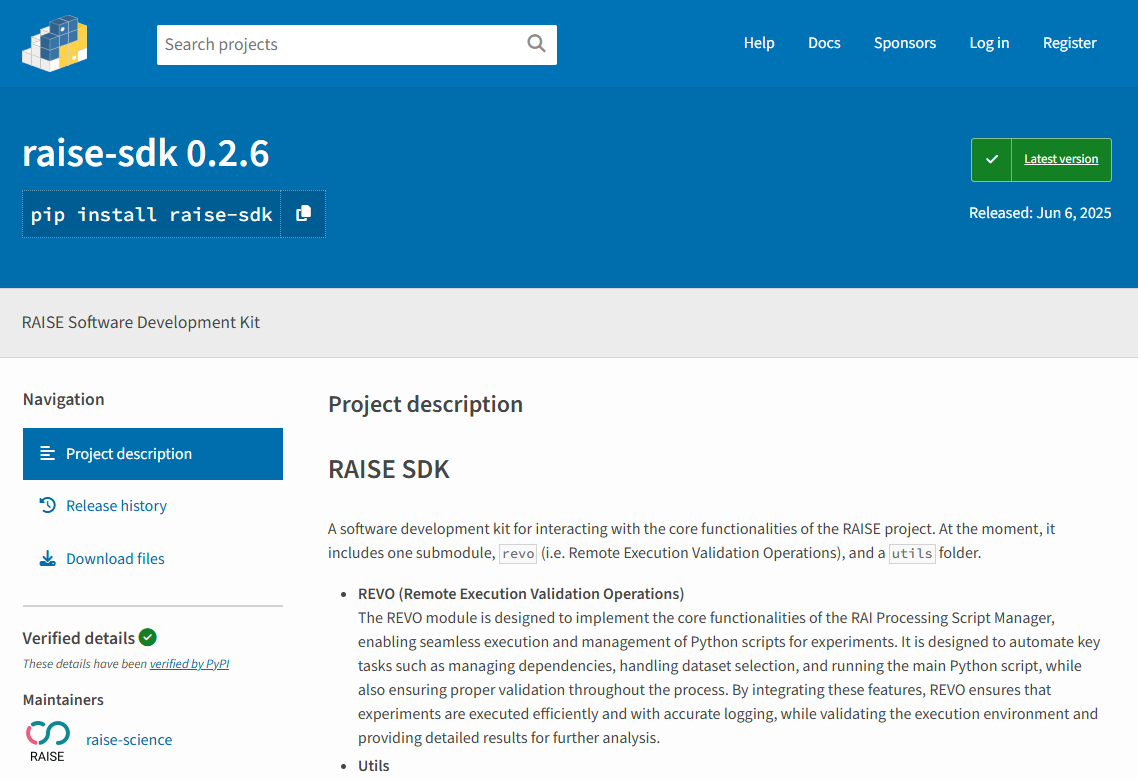Open the PyPI home logo
Image resolution: width=1138 pixels, height=779 pixels.
point(55,44)
